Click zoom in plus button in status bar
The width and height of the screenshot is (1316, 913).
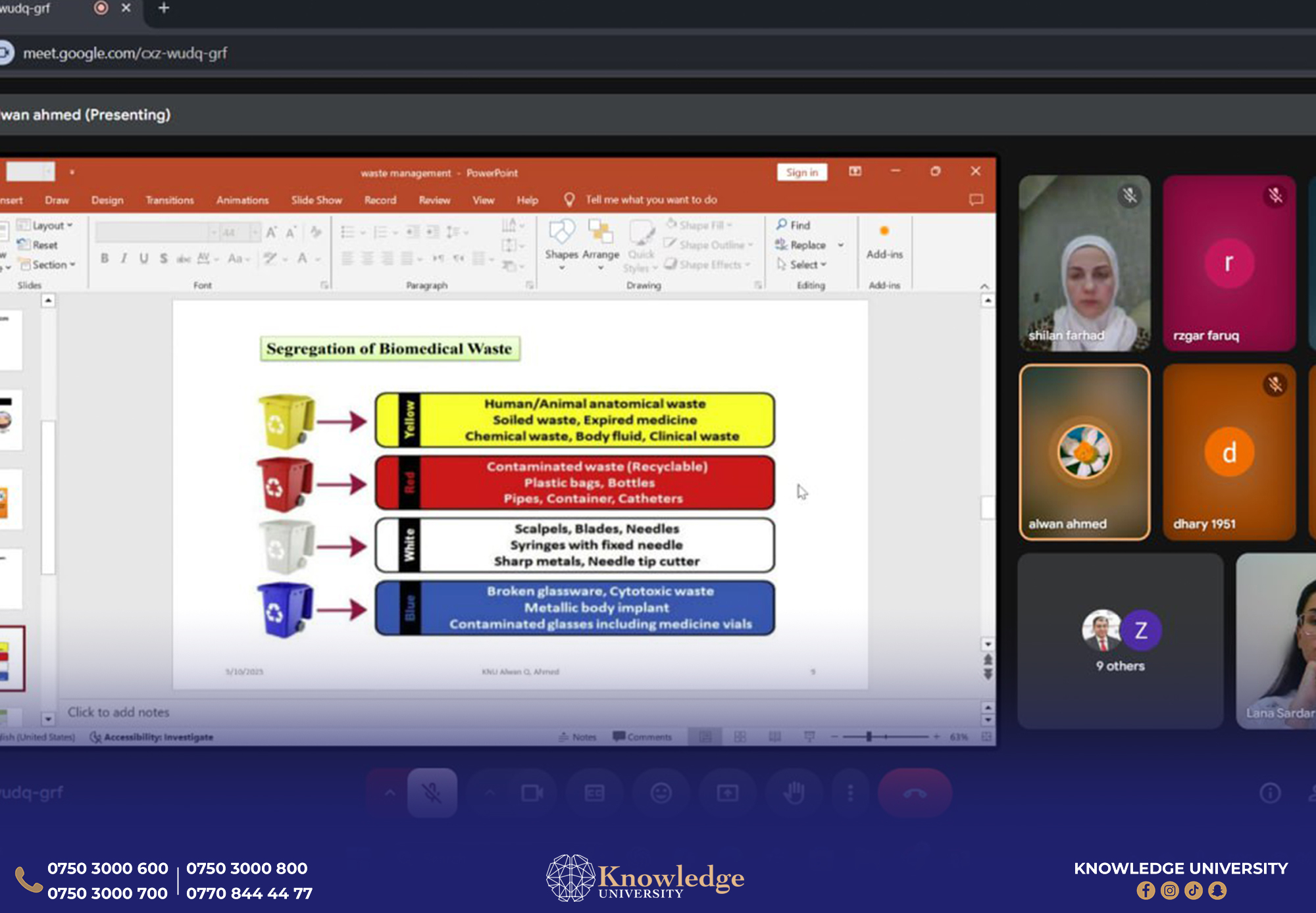pos(936,737)
